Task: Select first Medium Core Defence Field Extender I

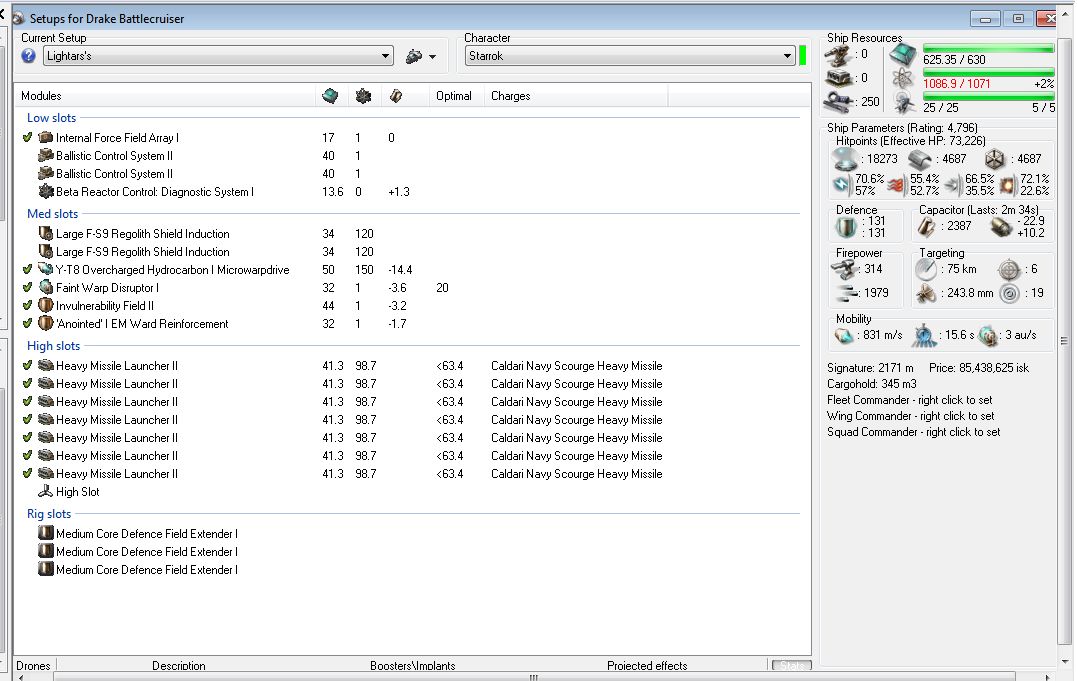Action: 412,533
